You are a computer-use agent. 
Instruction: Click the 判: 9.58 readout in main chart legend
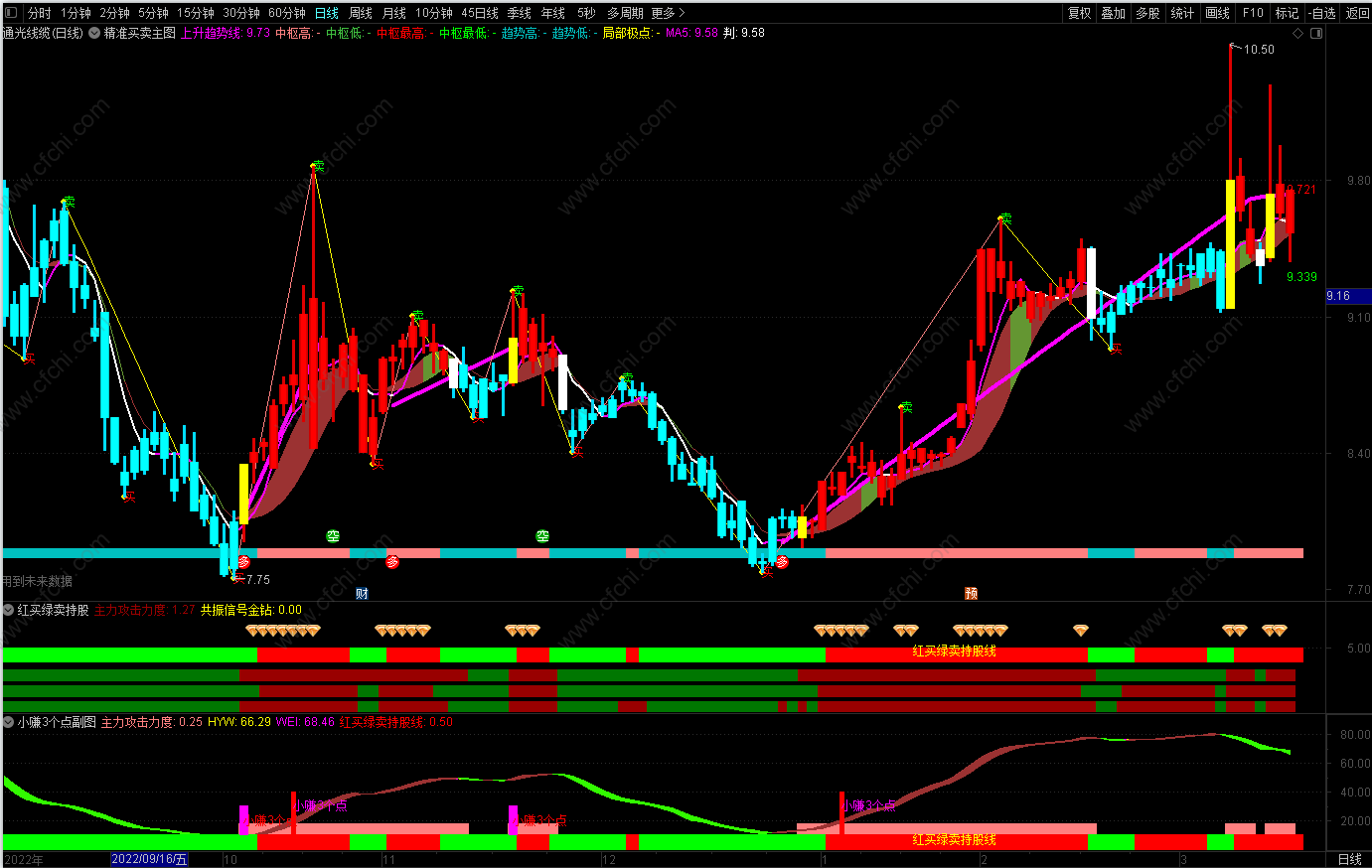[x=744, y=33]
